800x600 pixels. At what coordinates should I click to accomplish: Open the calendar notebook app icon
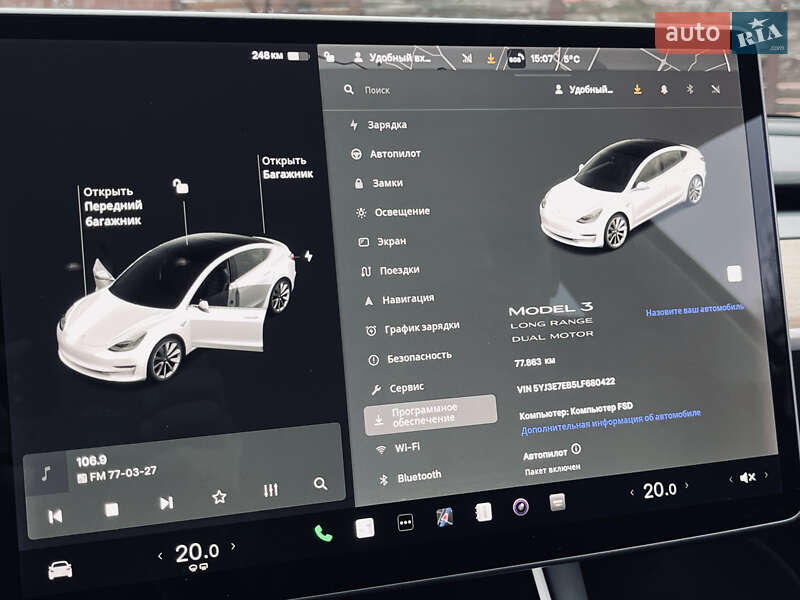[x=483, y=512]
